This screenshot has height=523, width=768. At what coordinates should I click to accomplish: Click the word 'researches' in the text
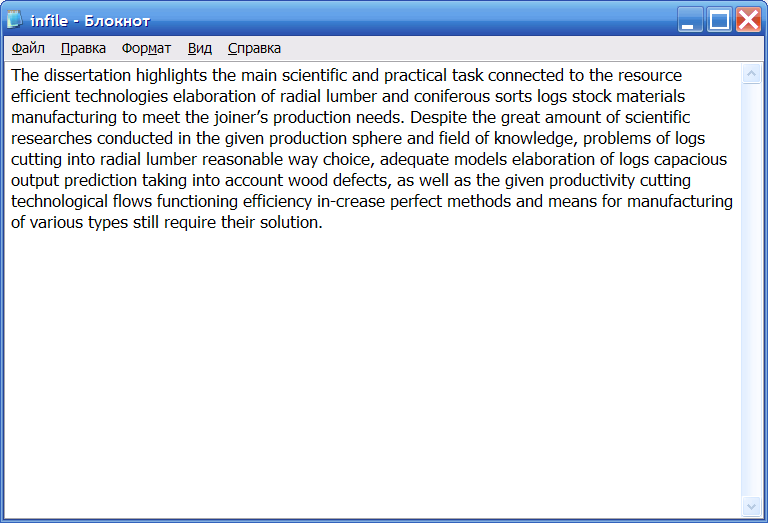click(x=51, y=139)
